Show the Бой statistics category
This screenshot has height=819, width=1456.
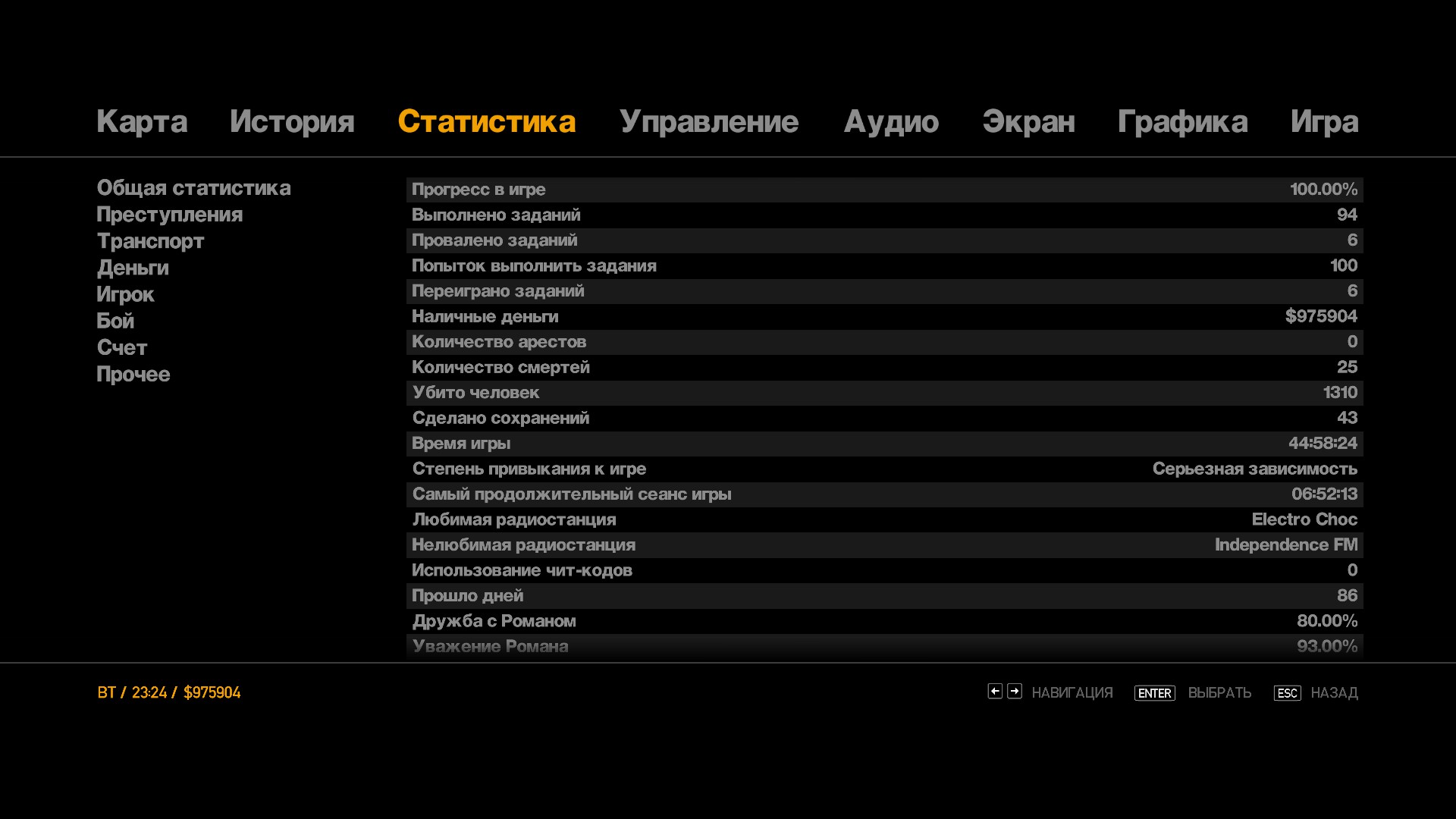click(x=115, y=321)
